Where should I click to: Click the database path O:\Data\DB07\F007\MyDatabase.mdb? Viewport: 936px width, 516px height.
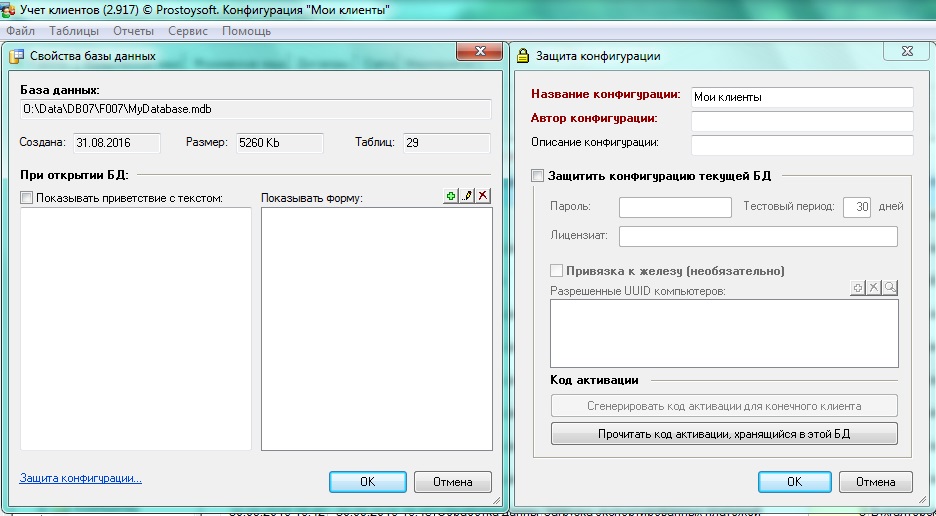point(255,109)
